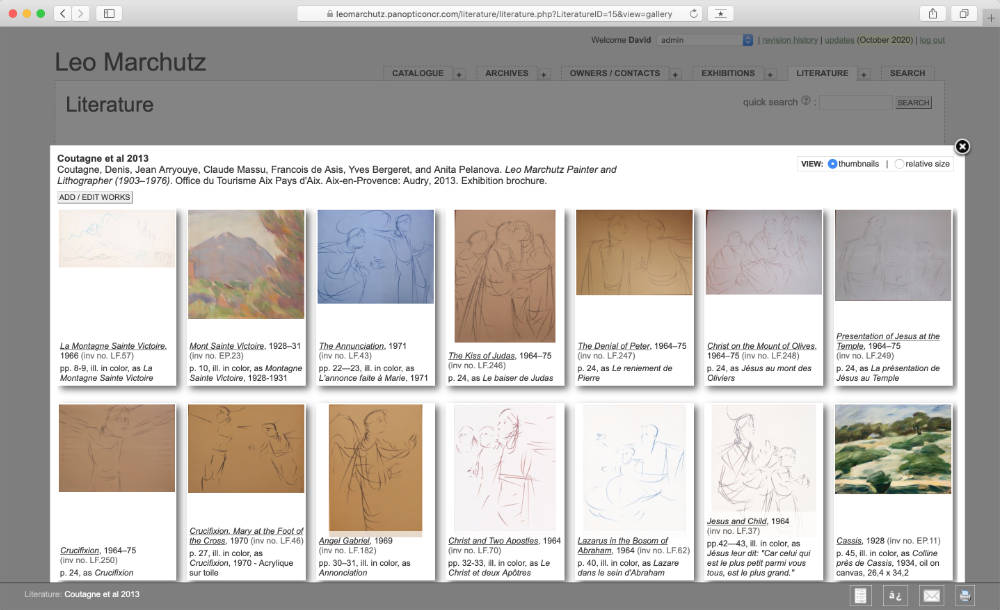The image size is (1000, 610).
Task: Open the admin user dropdown arrow
Action: [747, 40]
